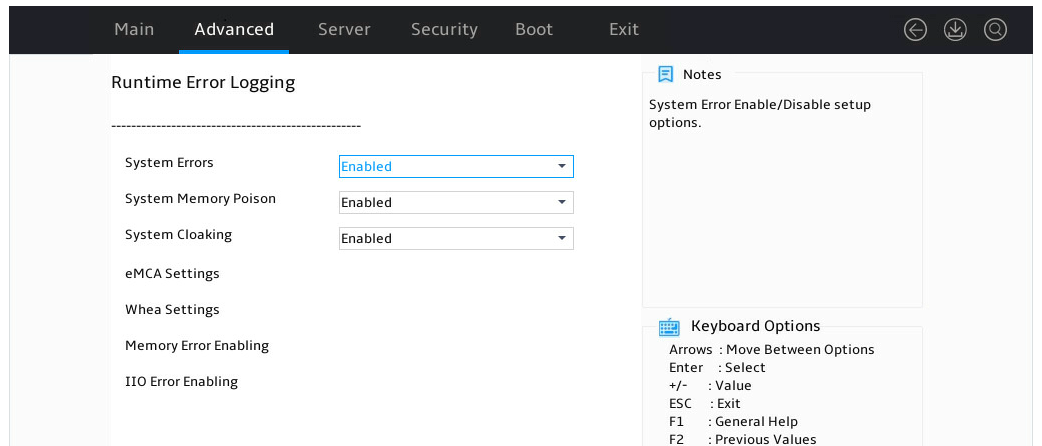Select the Advanced tab

point(234,29)
